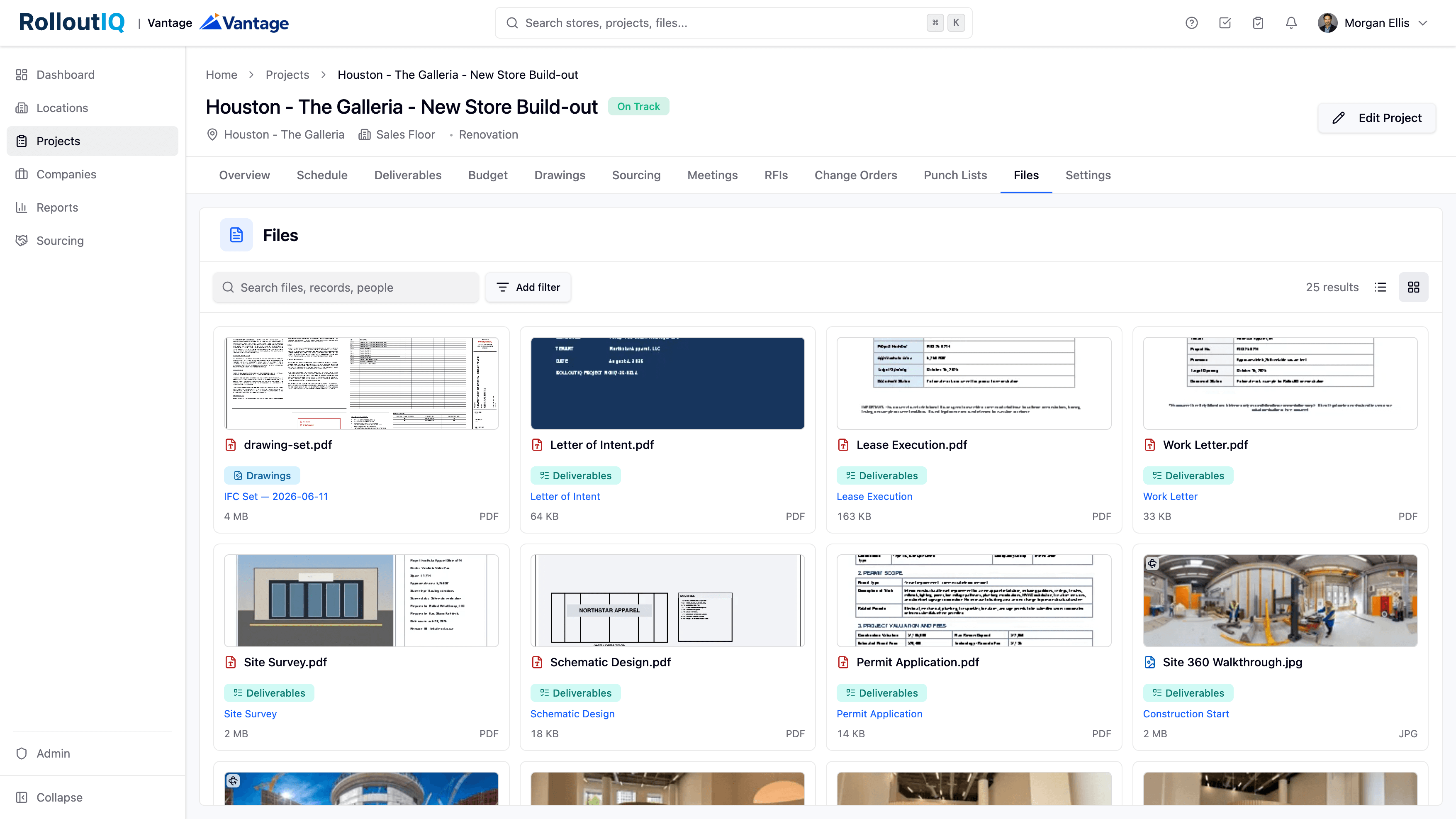The width and height of the screenshot is (1456, 819).
Task: Click the Companies briefcase icon
Action: (x=22, y=174)
